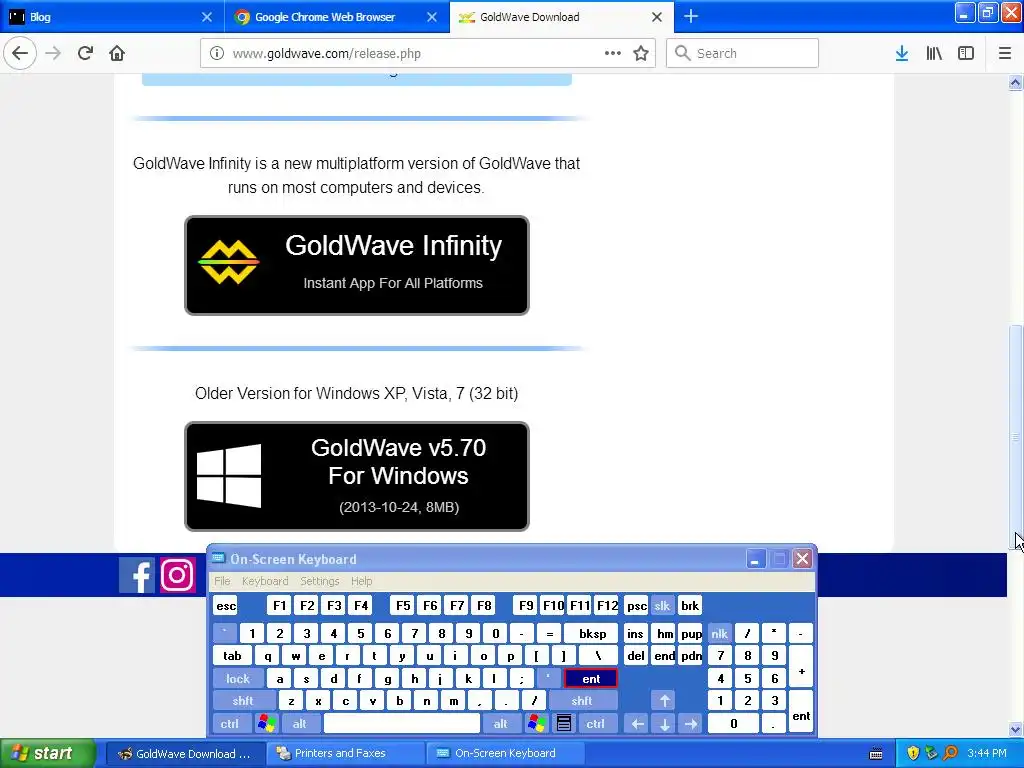Toggle num lock nlk key

coord(719,633)
